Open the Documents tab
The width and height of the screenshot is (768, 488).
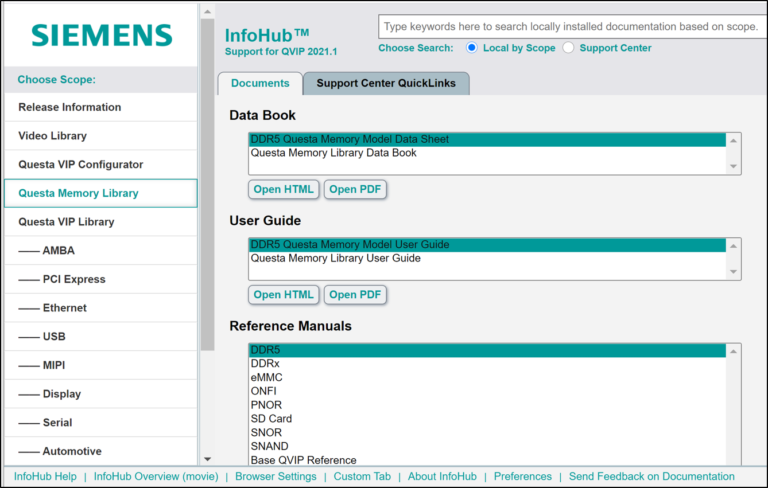pyautogui.click(x=260, y=84)
